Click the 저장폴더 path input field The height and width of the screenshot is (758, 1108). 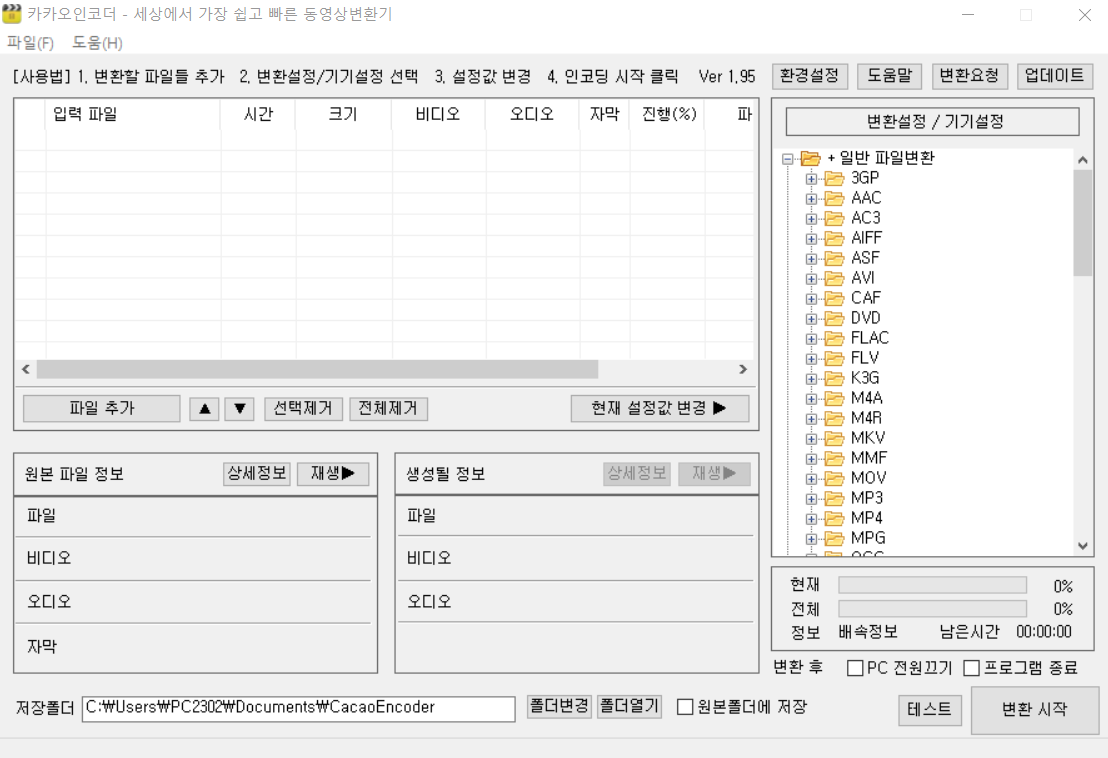point(298,708)
